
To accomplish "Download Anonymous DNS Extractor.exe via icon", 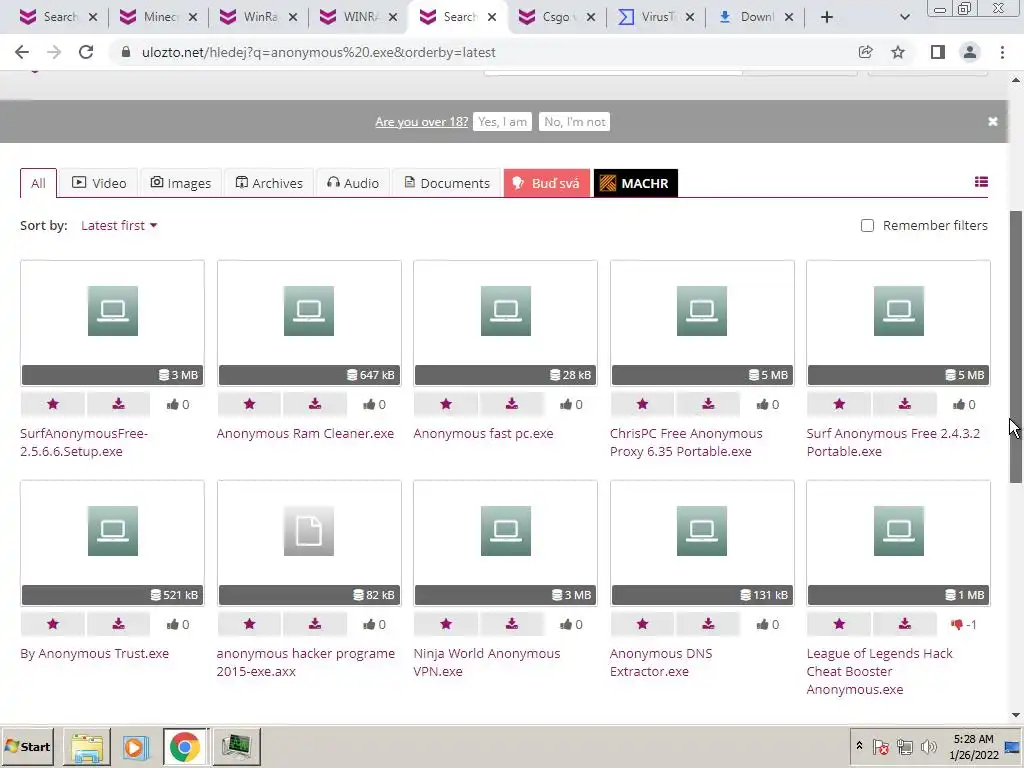I will tap(708, 624).
